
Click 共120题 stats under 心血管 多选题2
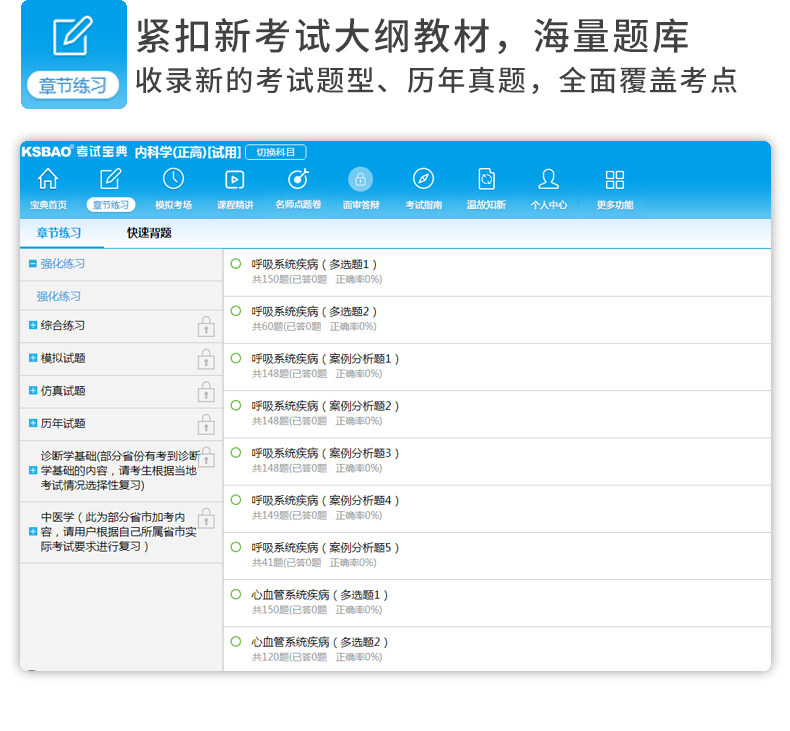coord(317,657)
